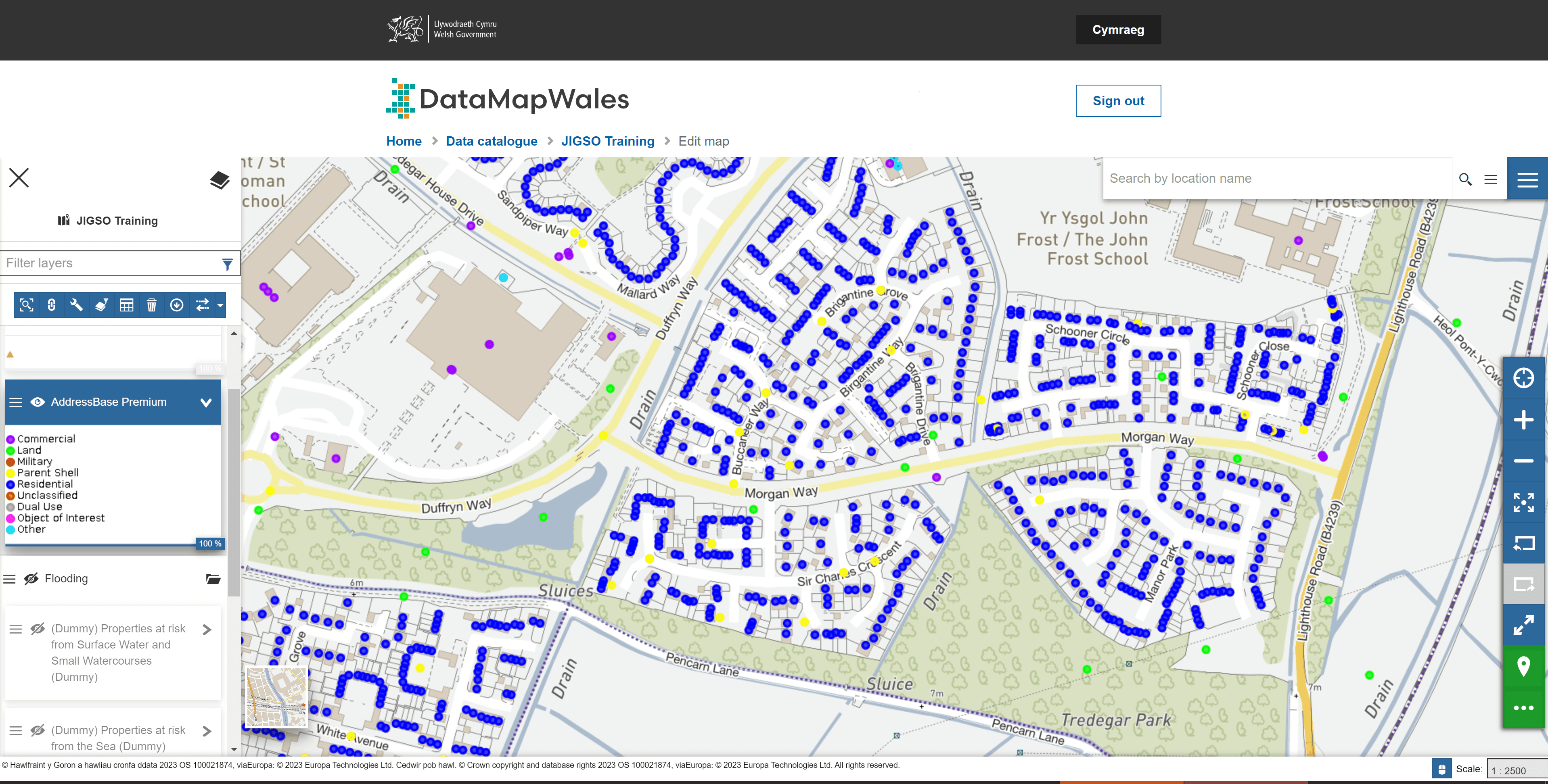Click the download layer icon
1548x784 pixels.
tap(177, 305)
